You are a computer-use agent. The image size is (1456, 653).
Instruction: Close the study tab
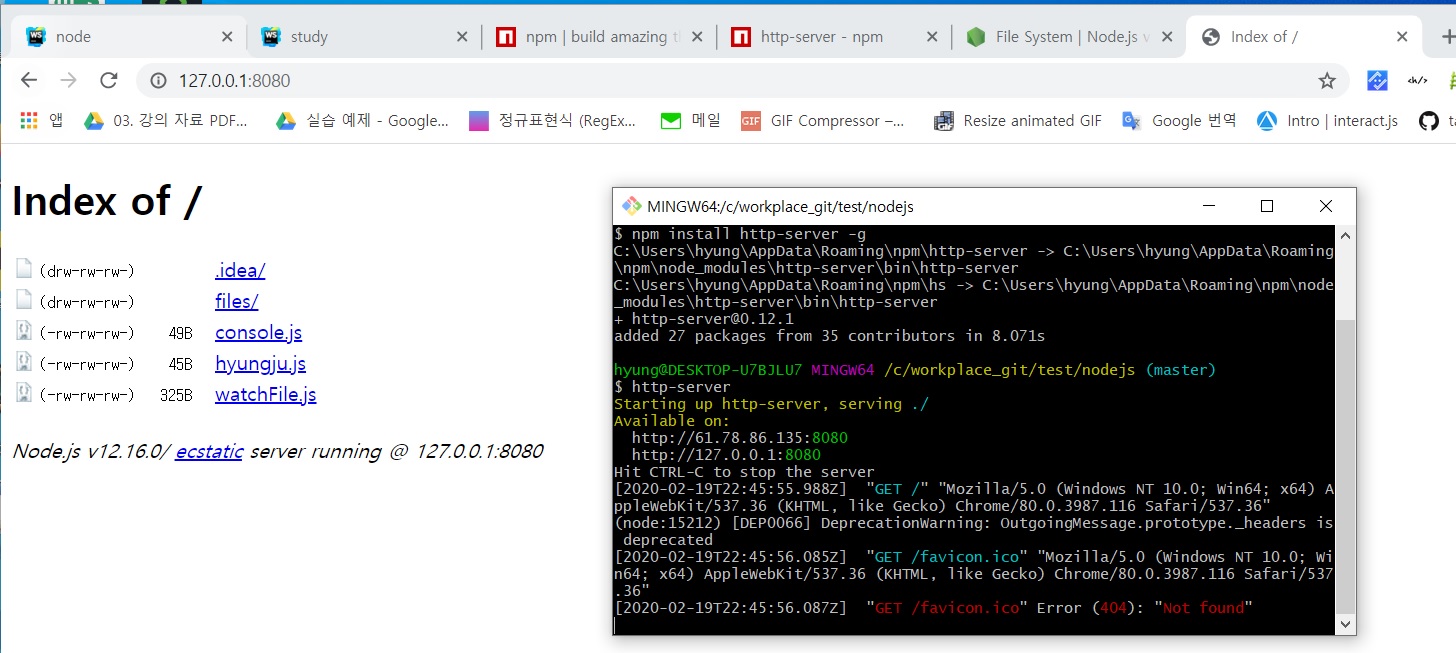(x=462, y=37)
